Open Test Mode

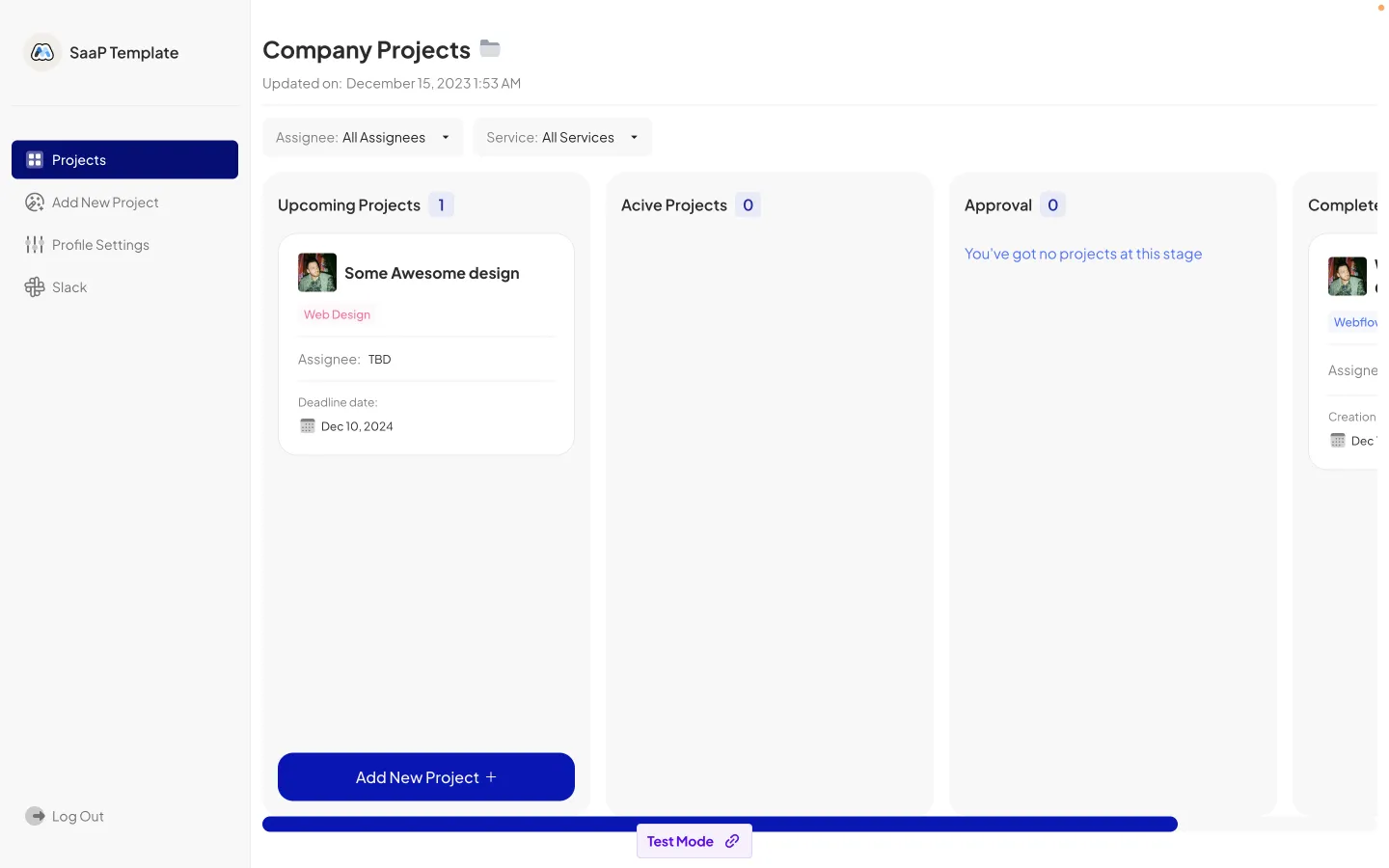pos(680,841)
